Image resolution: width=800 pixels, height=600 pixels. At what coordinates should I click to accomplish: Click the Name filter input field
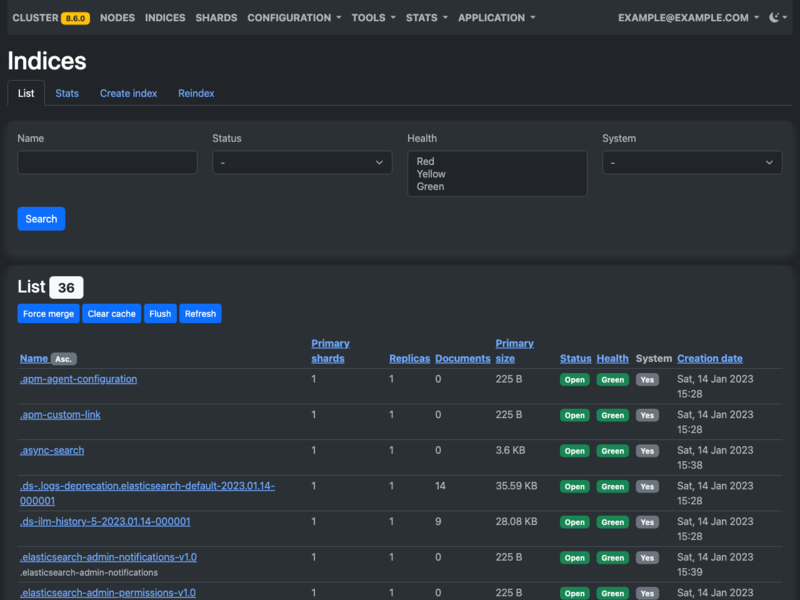(x=106, y=162)
